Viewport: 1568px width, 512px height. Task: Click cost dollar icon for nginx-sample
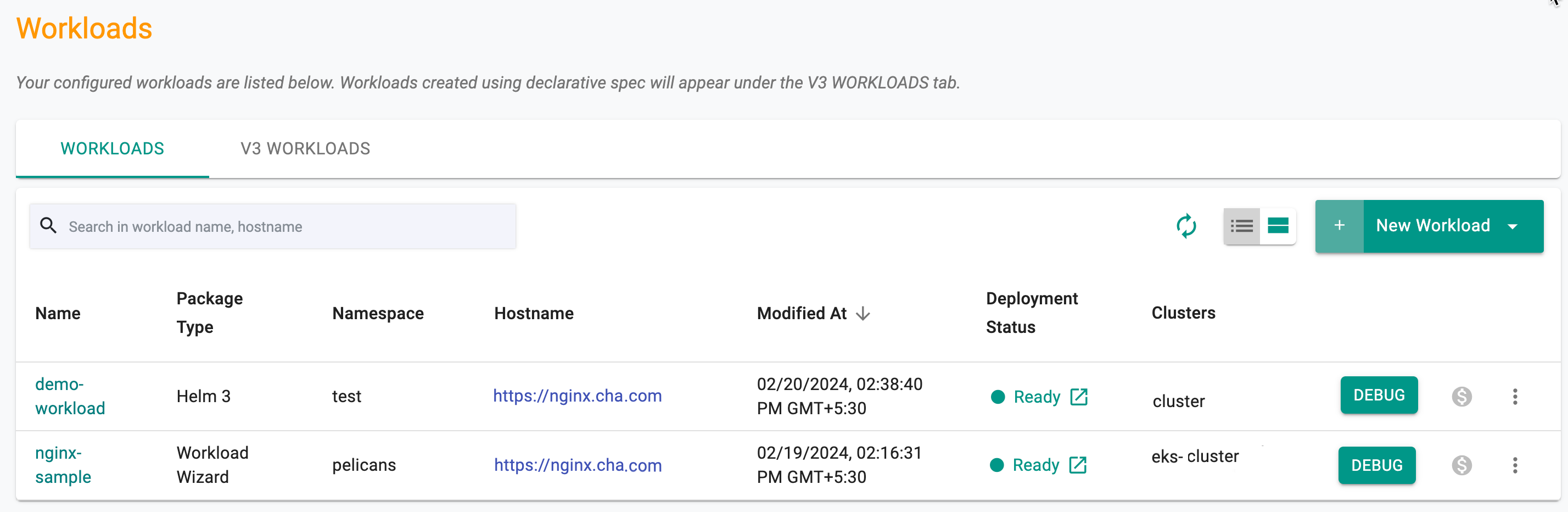coord(1461,466)
